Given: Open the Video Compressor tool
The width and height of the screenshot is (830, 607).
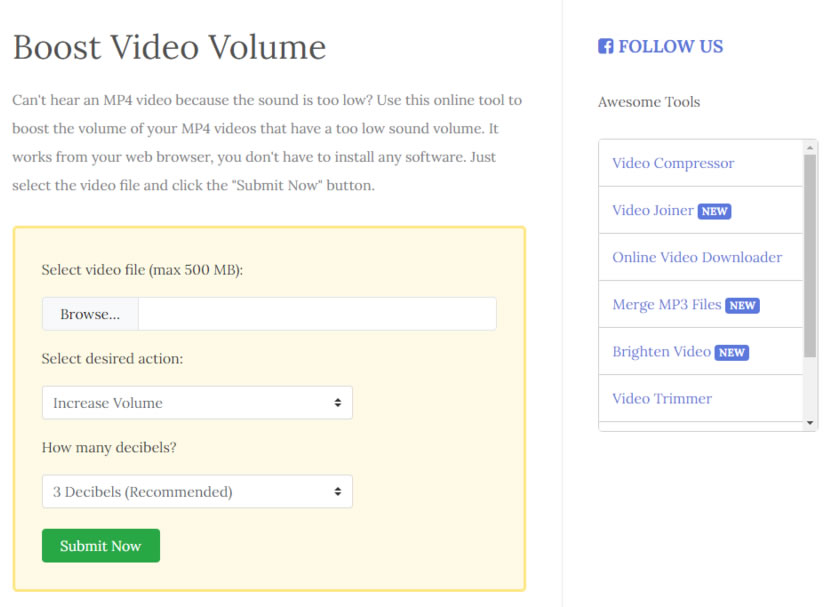Looking at the screenshot, I should tap(673, 163).
